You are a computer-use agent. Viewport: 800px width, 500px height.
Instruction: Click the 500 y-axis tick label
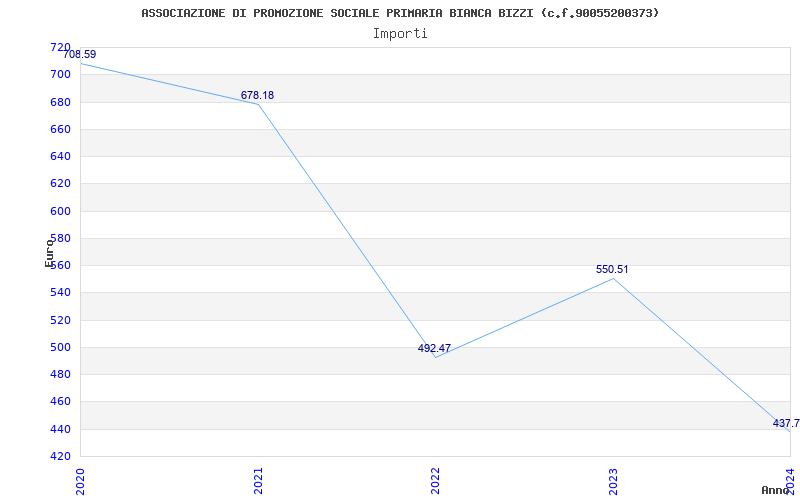[x=61, y=347]
